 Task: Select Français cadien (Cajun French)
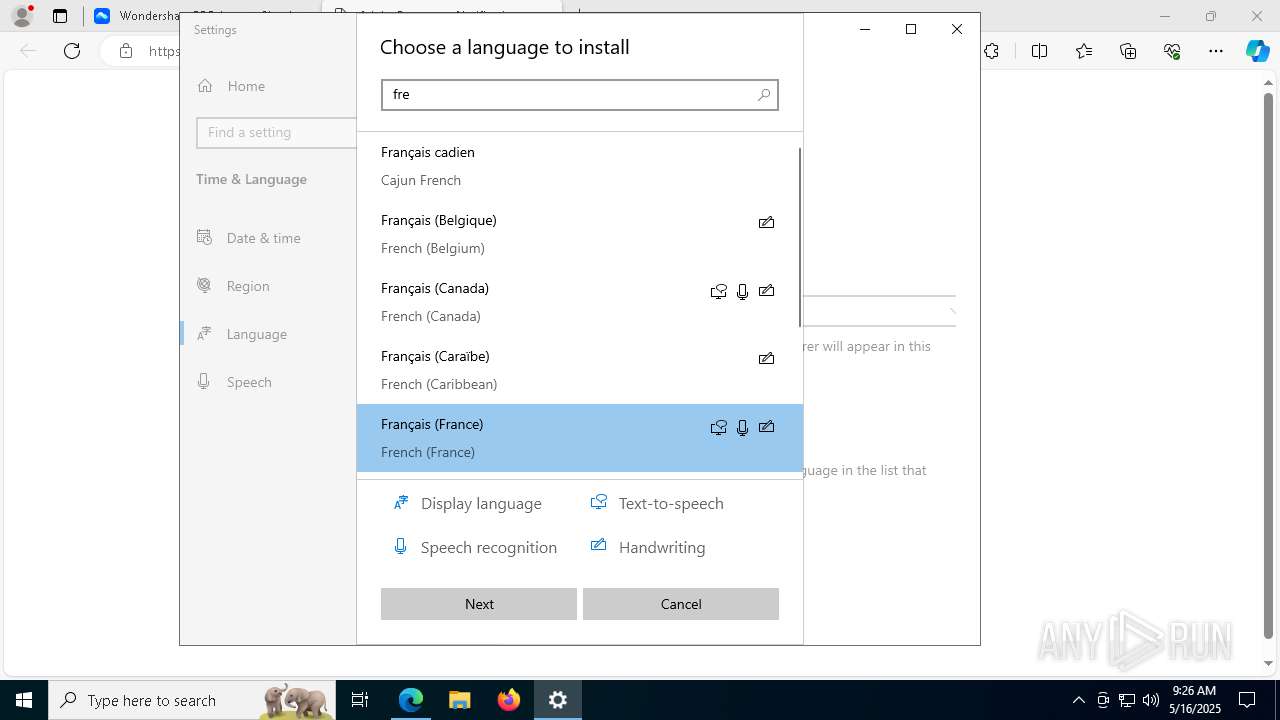pos(578,166)
